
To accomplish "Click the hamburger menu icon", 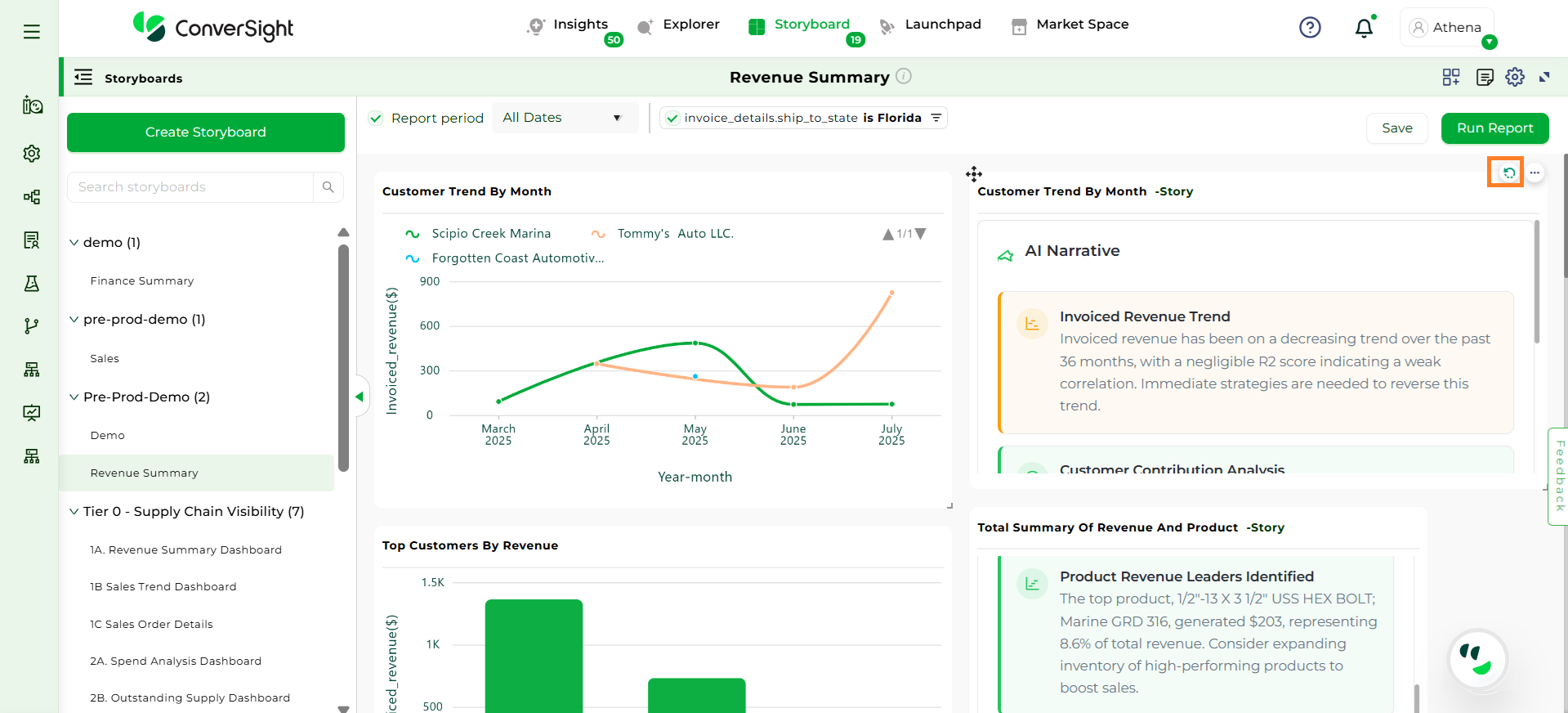I will (x=32, y=32).
